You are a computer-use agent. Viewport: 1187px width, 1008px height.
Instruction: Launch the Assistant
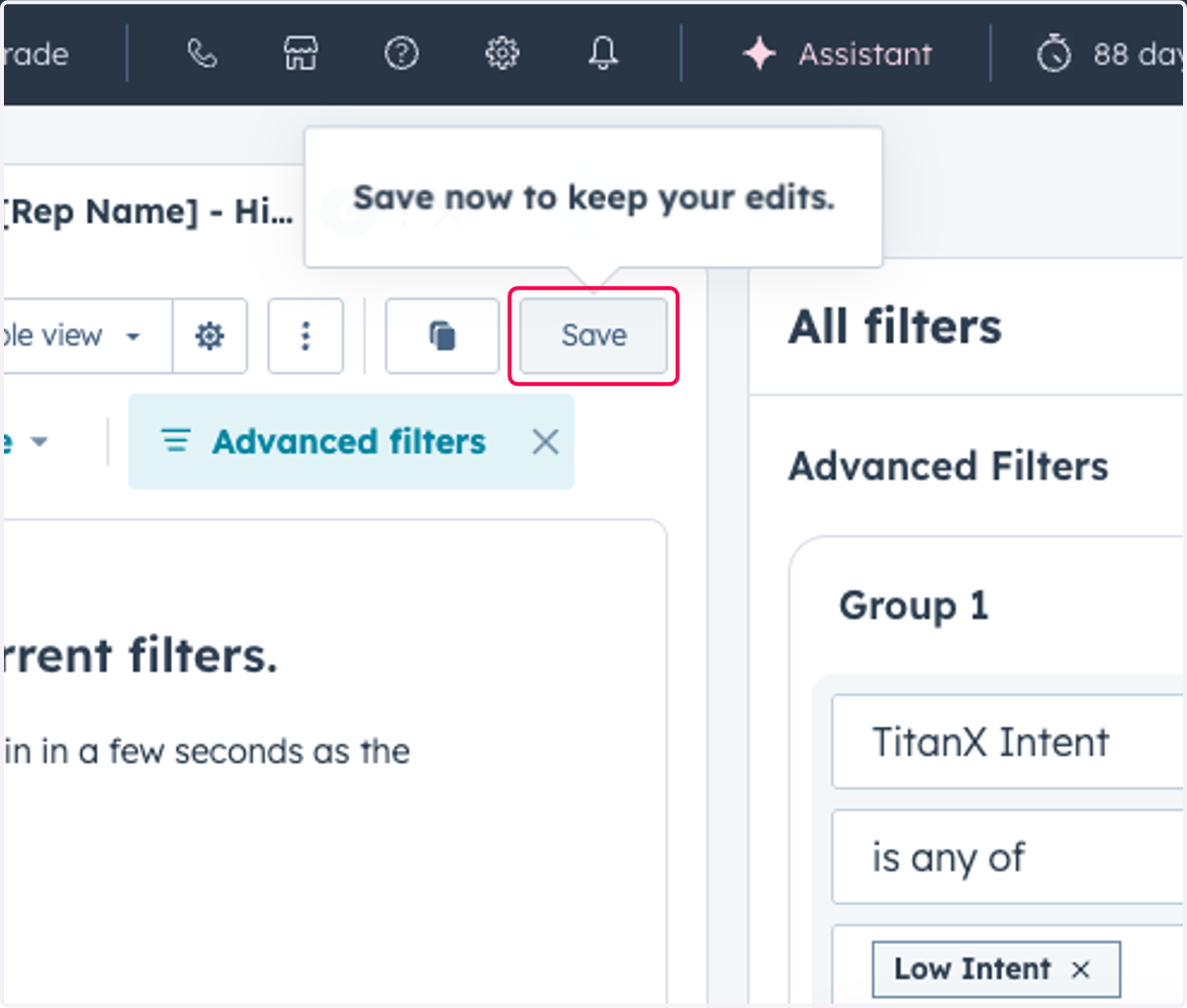tap(837, 53)
